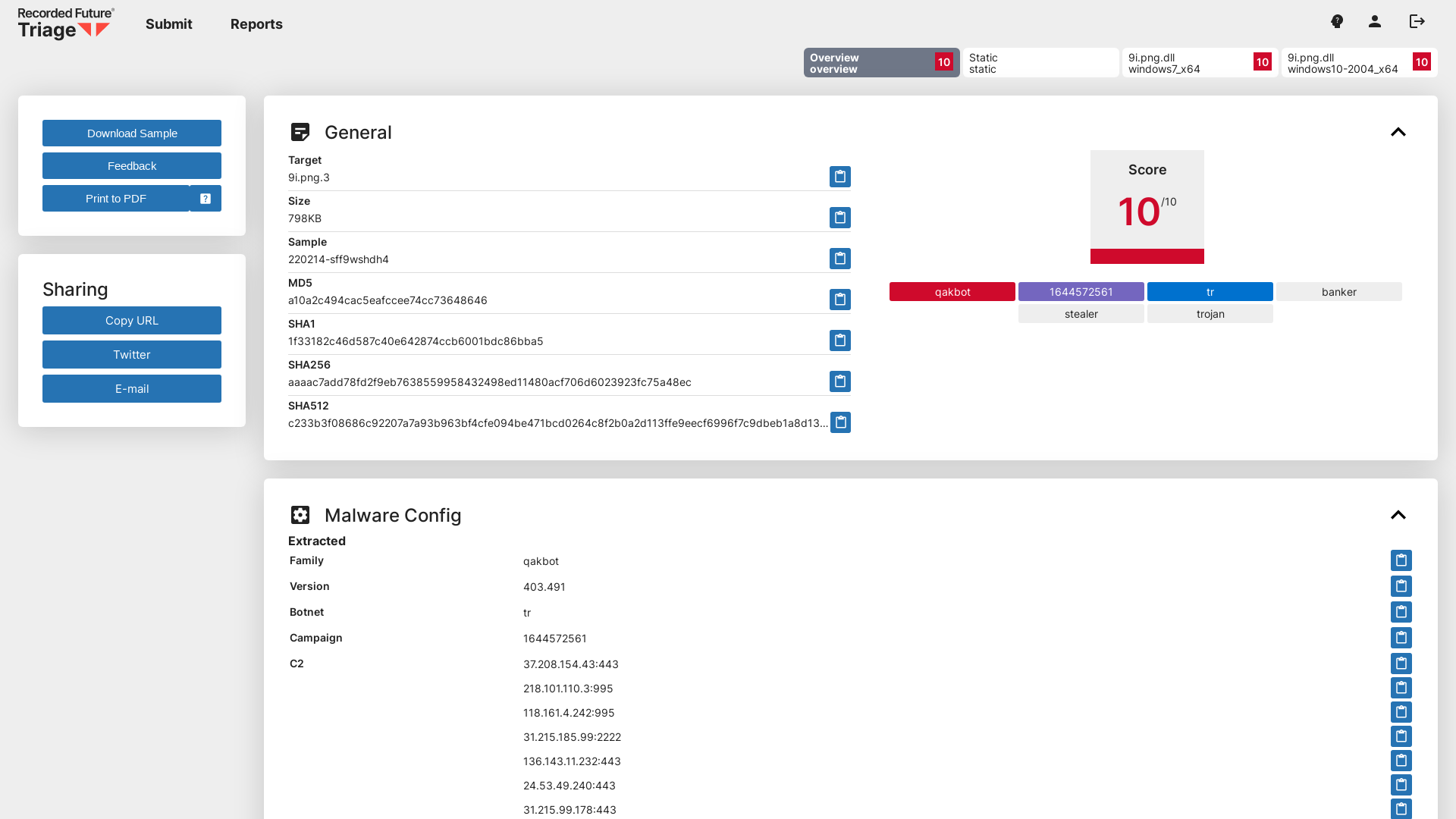Copy the MD5 hash
The image size is (1456, 819).
839,300
